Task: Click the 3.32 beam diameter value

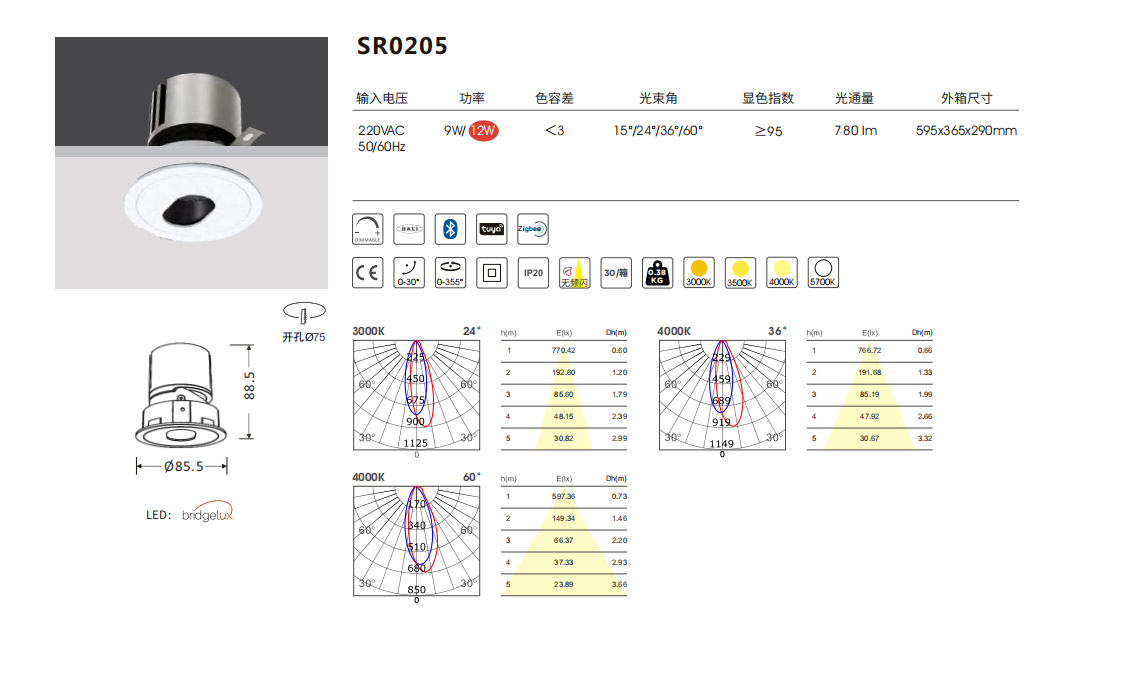Action: coord(924,438)
